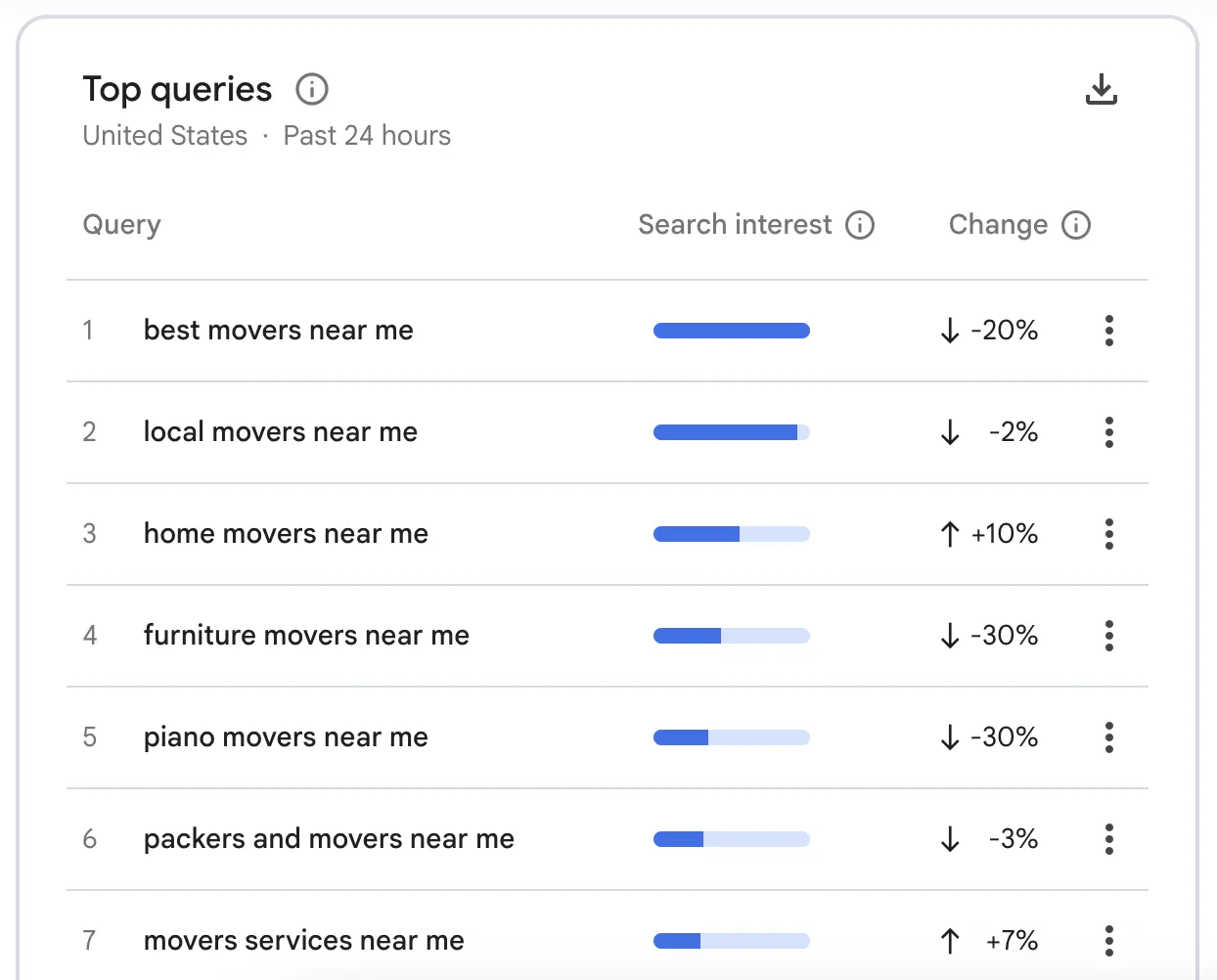The image size is (1217, 980).
Task: Click the search interest bar for home movers
Action: point(732,534)
